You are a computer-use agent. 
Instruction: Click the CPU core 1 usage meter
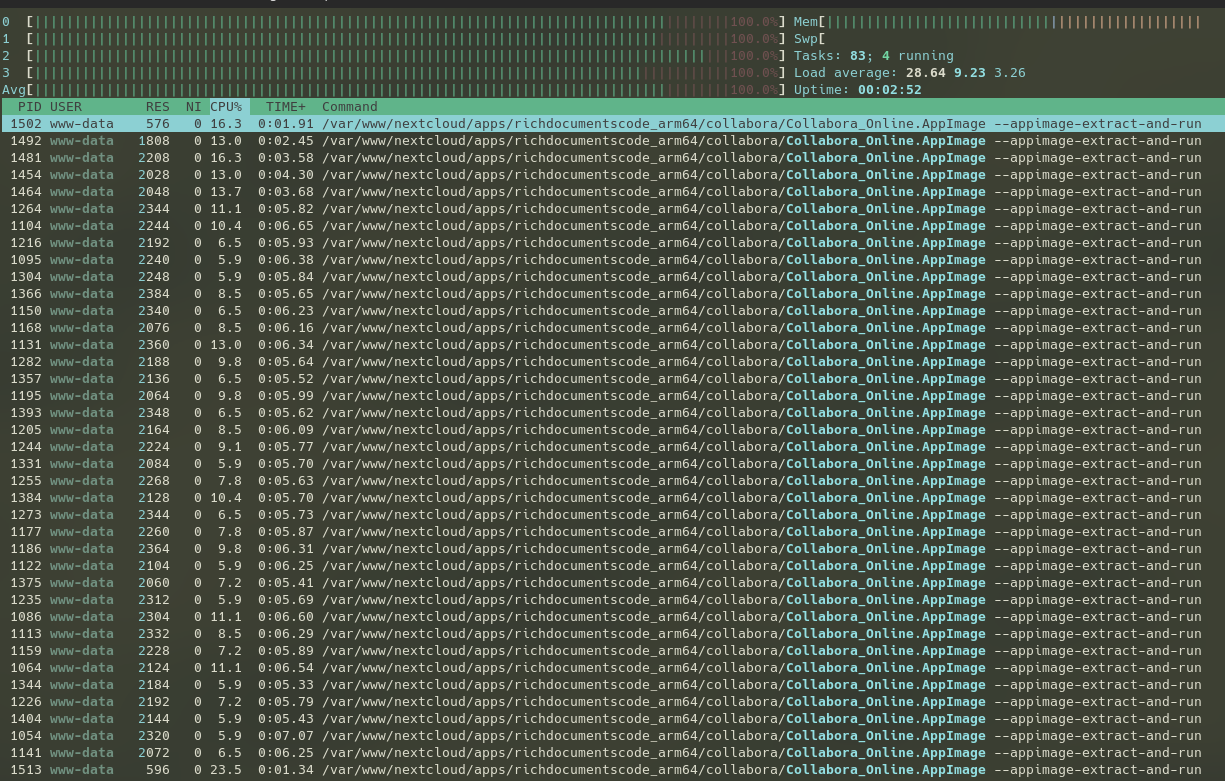(400, 38)
